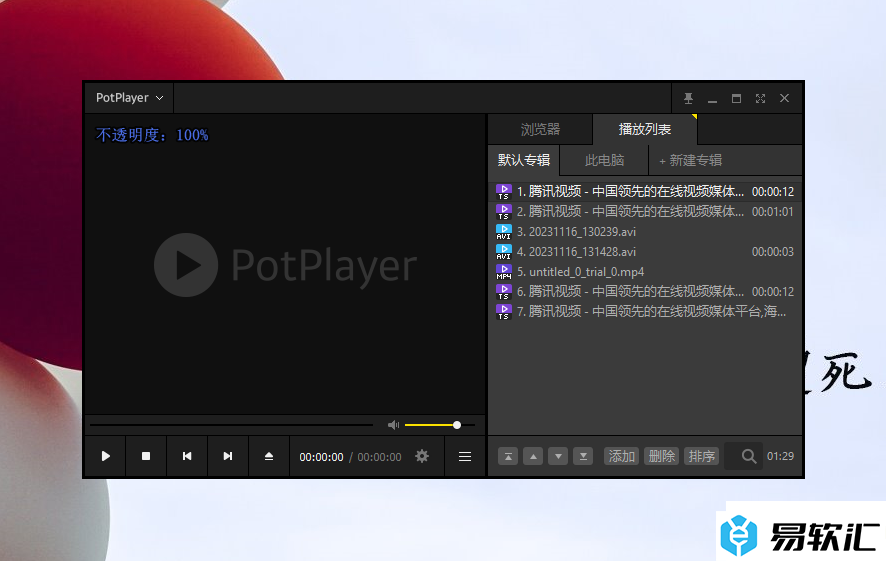Click the playback seek bar
The height and width of the screenshot is (561, 886).
coord(231,425)
